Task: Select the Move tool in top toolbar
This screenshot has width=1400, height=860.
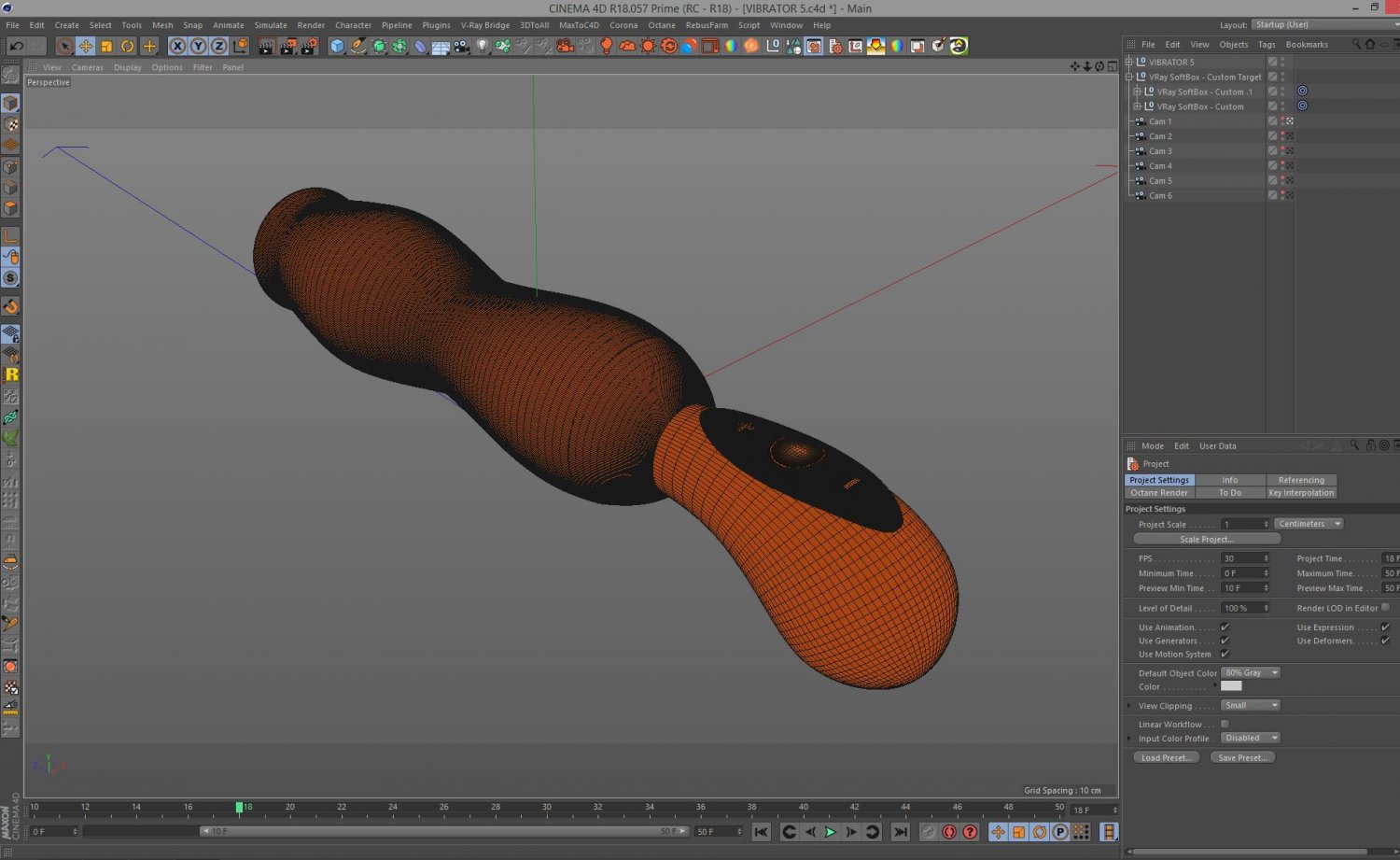Action: [x=85, y=46]
